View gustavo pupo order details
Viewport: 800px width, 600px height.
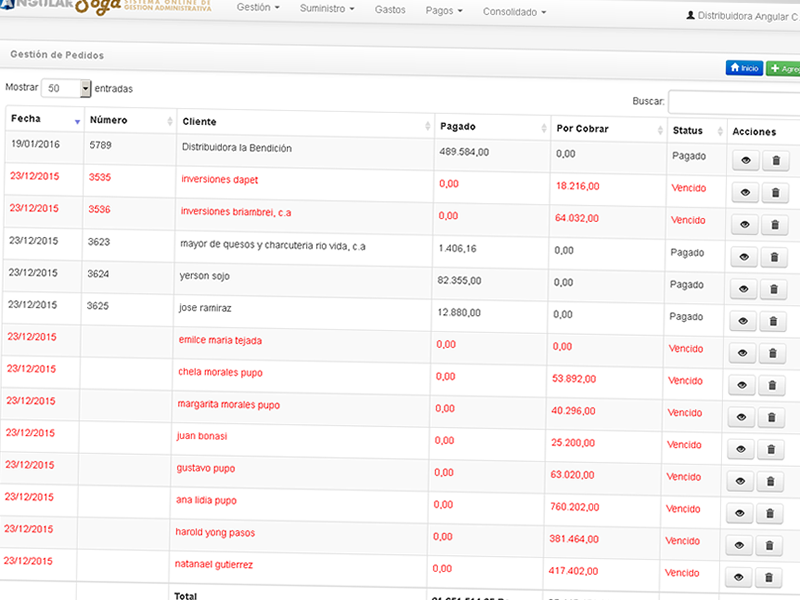pos(742,481)
